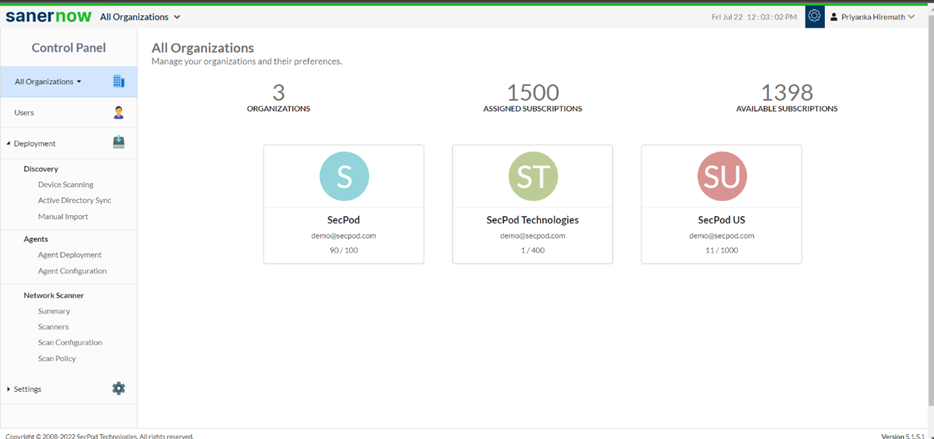This screenshot has height=439, width=934.
Task: Click the user profile icon beside Priyanka Hiremath
Action: (834, 17)
